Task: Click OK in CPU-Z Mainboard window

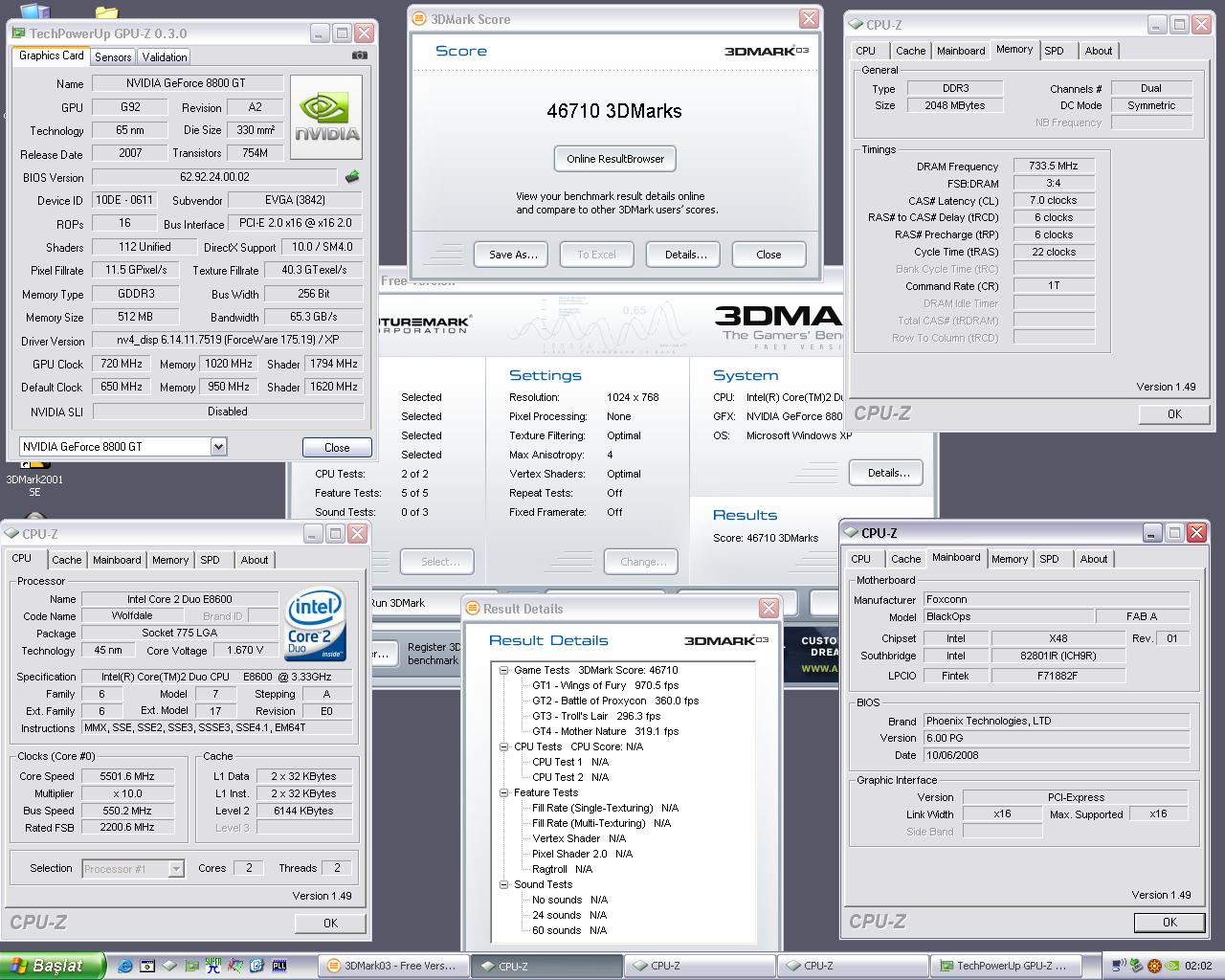Action: click(x=1169, y=922)
